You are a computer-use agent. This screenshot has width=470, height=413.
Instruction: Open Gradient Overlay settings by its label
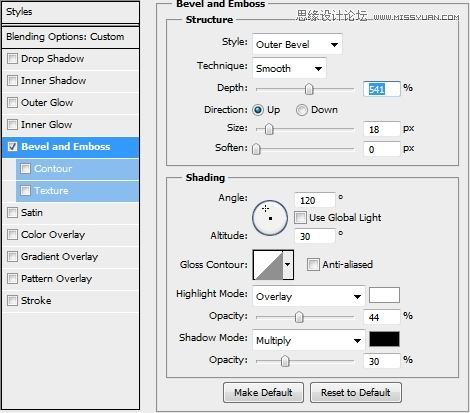coord(60,257)
